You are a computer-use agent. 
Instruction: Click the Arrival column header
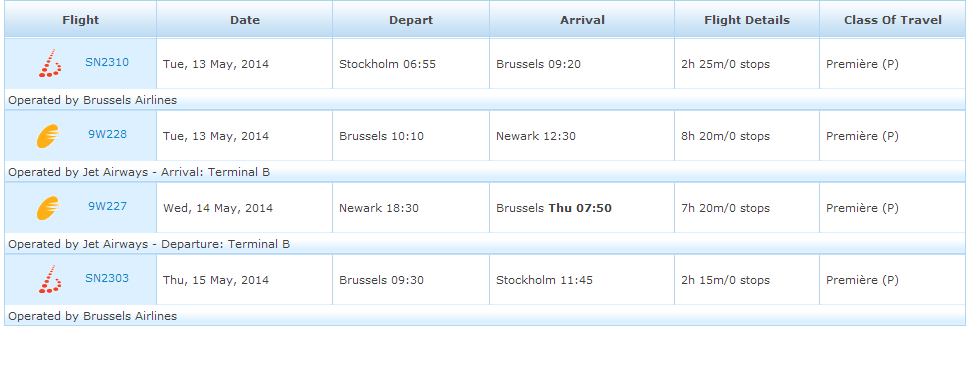click(x=583, y=19)
